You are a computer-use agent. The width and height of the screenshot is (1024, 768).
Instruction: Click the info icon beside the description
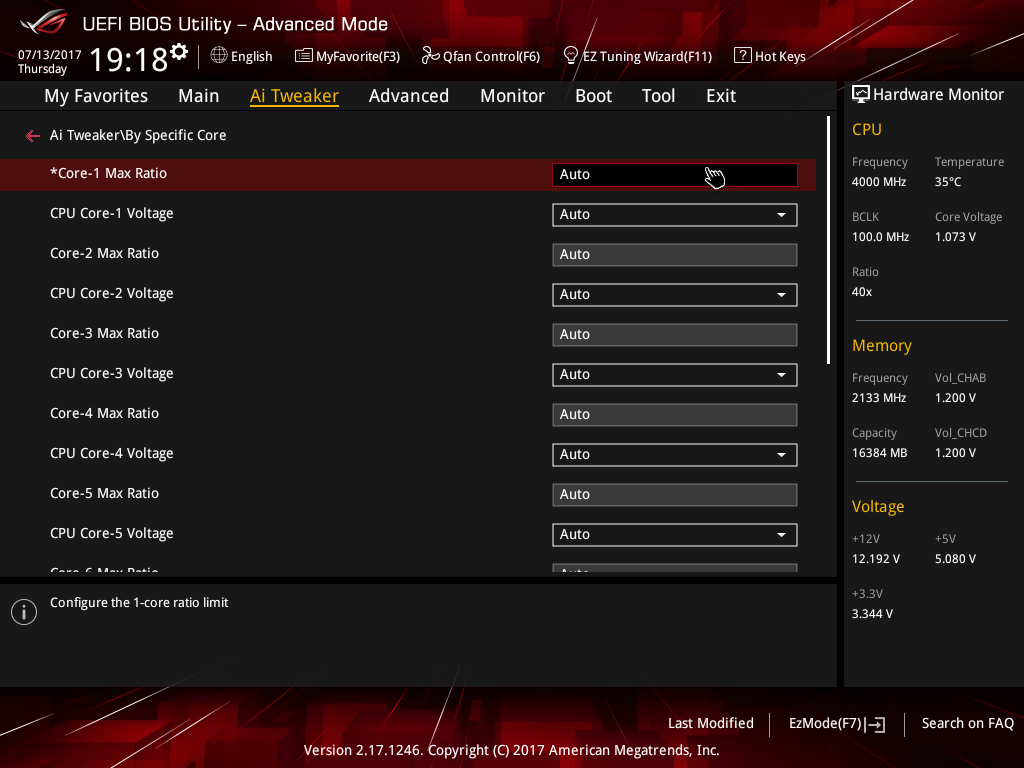click(24, 612)
